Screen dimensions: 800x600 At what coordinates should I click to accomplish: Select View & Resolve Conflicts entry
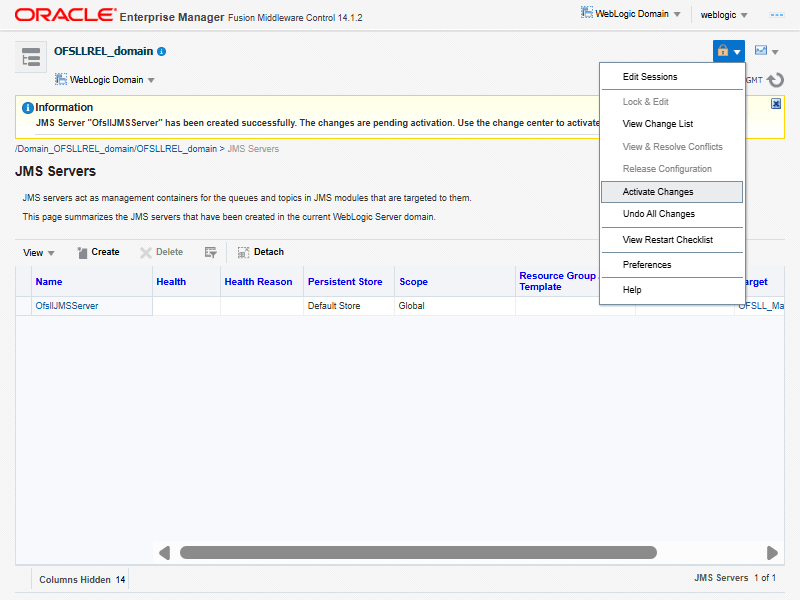point(672,146)
